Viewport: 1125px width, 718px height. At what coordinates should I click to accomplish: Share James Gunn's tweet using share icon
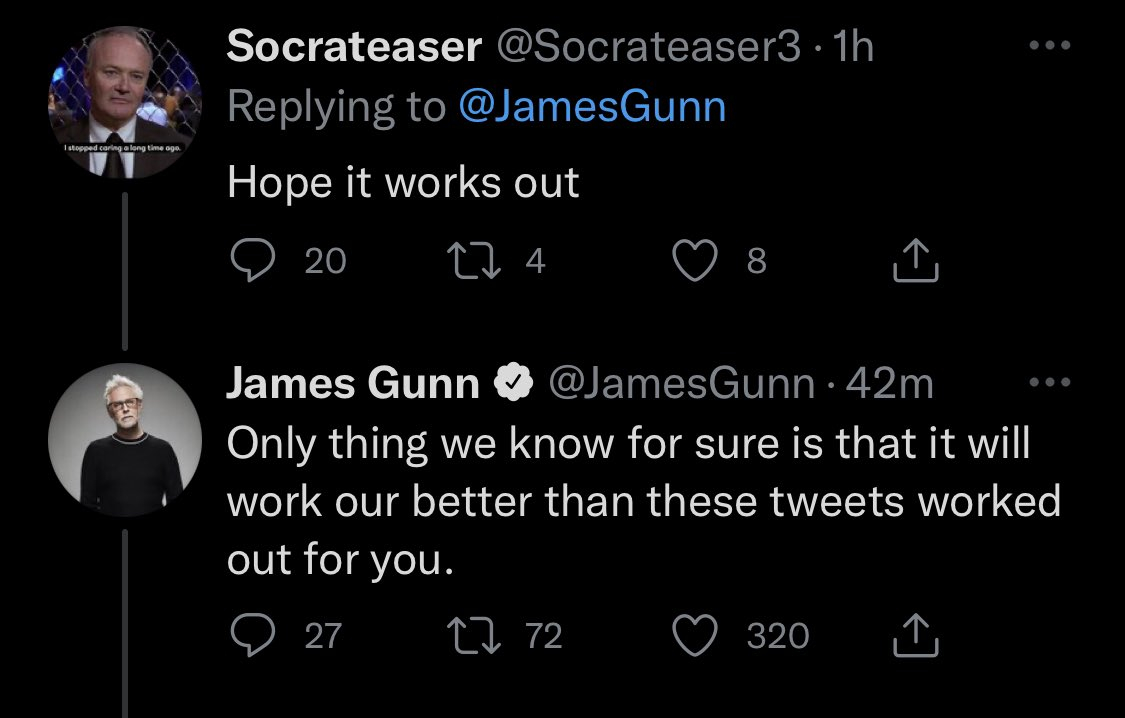pyautogui.click(x=914, y=635)
